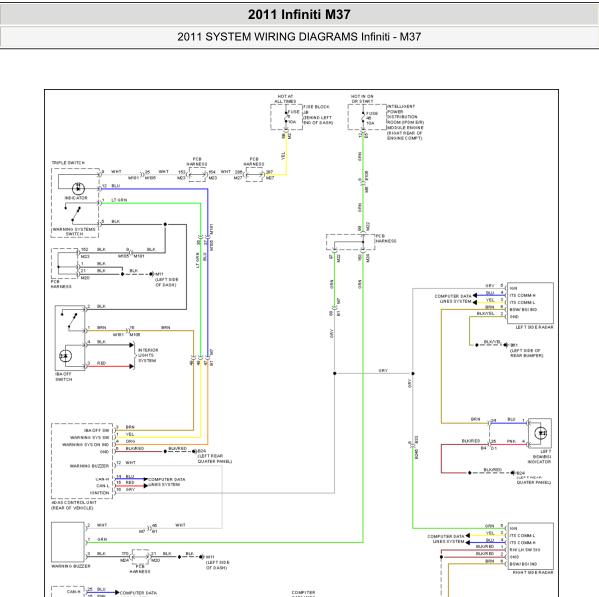Click 'CAN L' pin on ADAS Control Unit
This screenshot has height=597, width=599.
(103, 486)
